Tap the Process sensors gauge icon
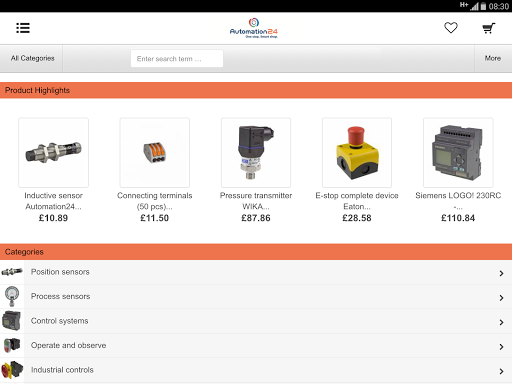This screenshot has width=512, height=384. pyautogui.click(x=12, y=296)
